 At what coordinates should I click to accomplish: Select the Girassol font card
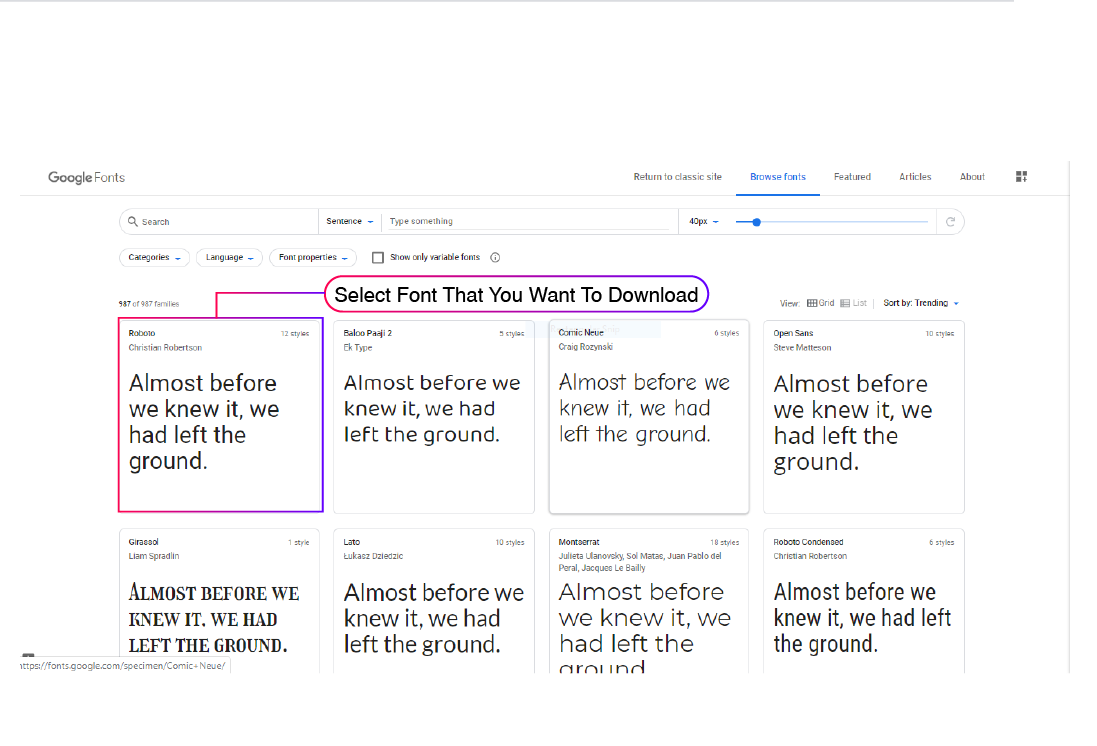pyautogui.click(x=219, y=601)
